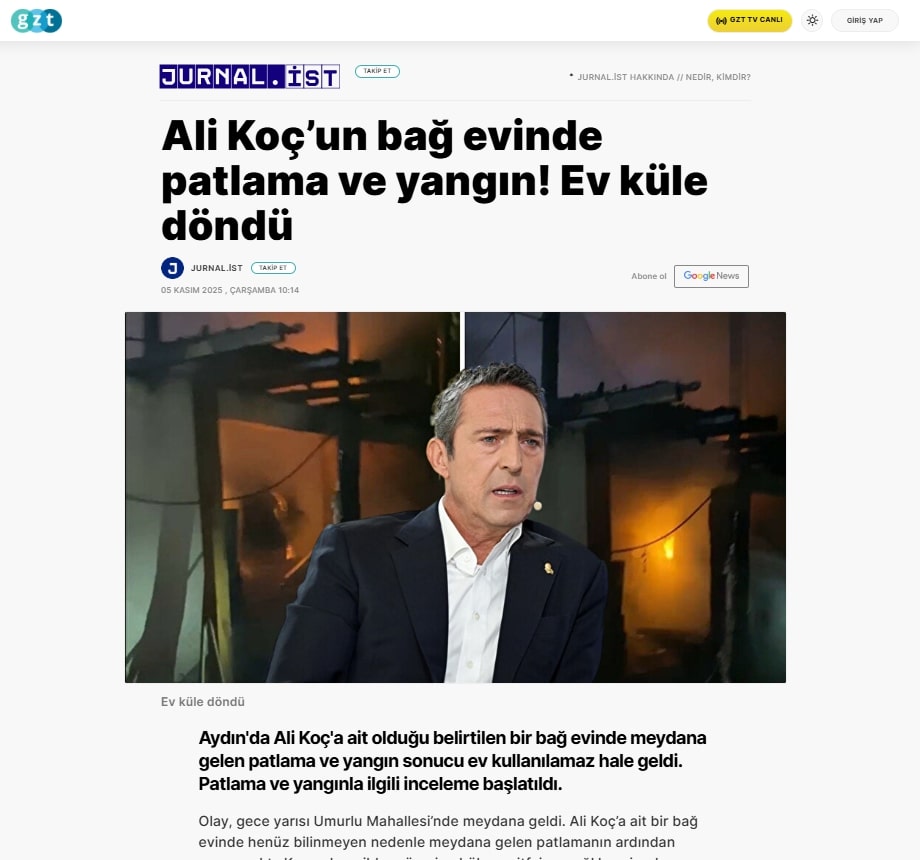Follow via TAKİP ET next to banner logo

coord(377,71)
